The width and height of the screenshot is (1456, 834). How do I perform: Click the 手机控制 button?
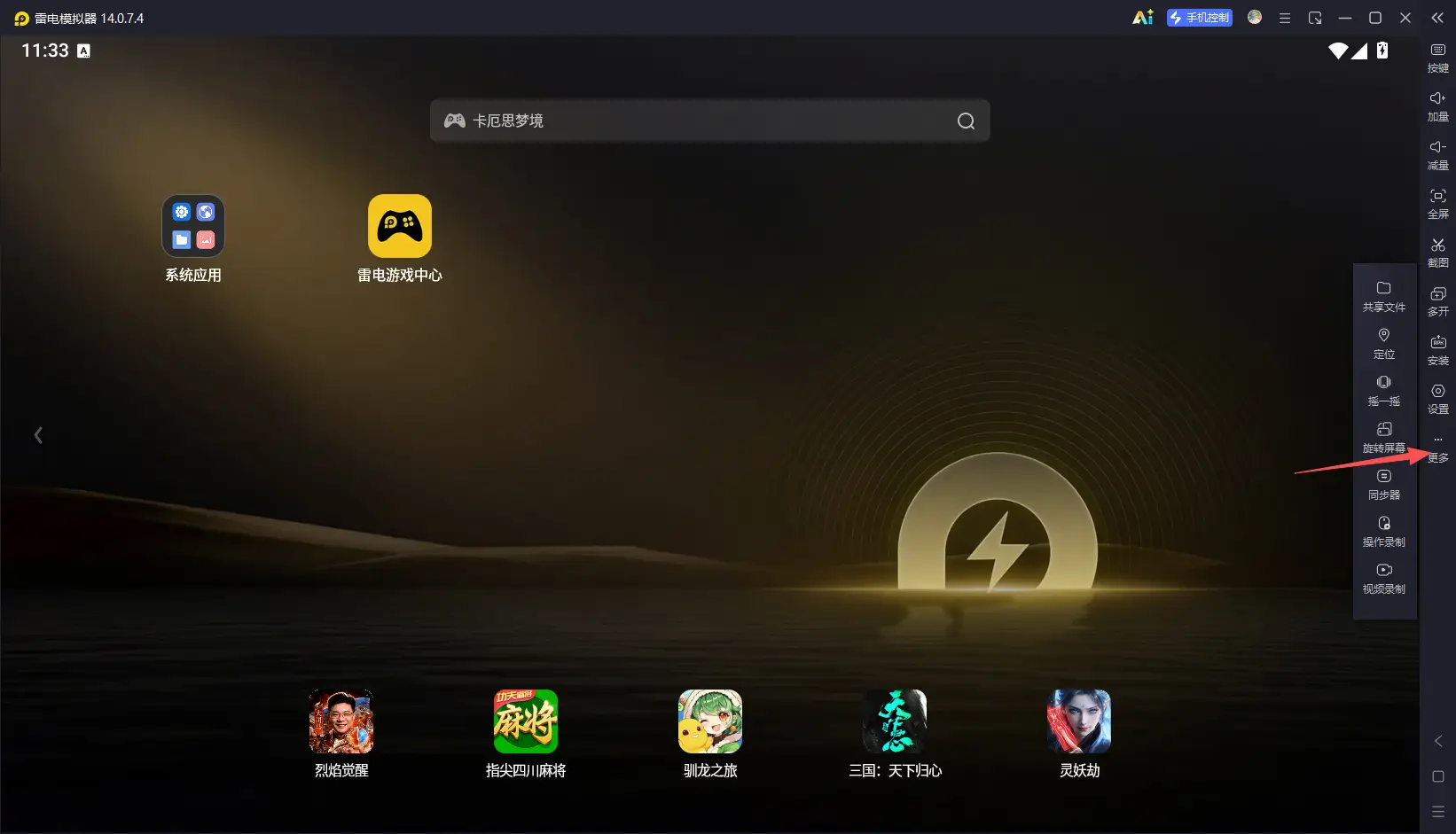pos(1199,18)
